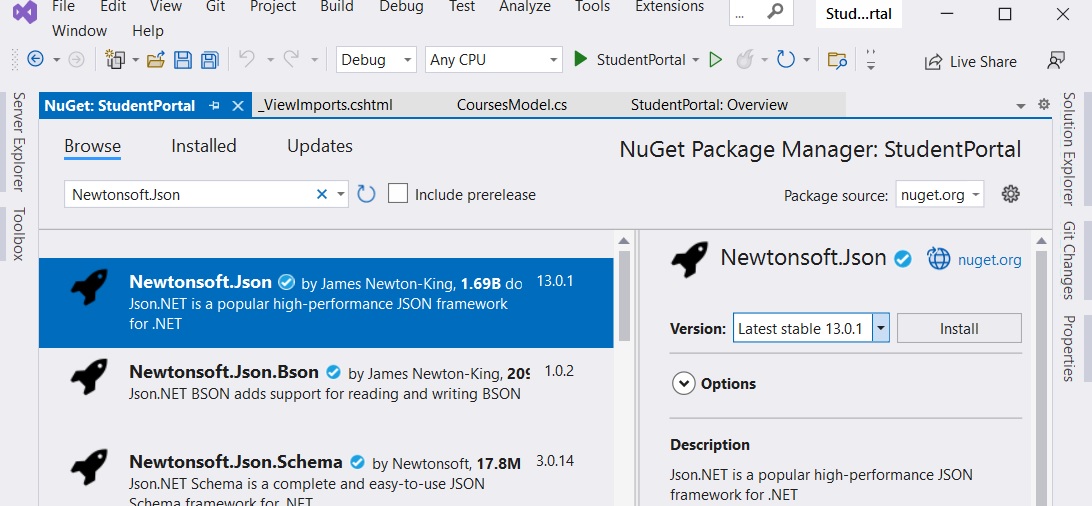
Task: Open the Solution Explorer side panel
Action: [x=1069, y=149]
